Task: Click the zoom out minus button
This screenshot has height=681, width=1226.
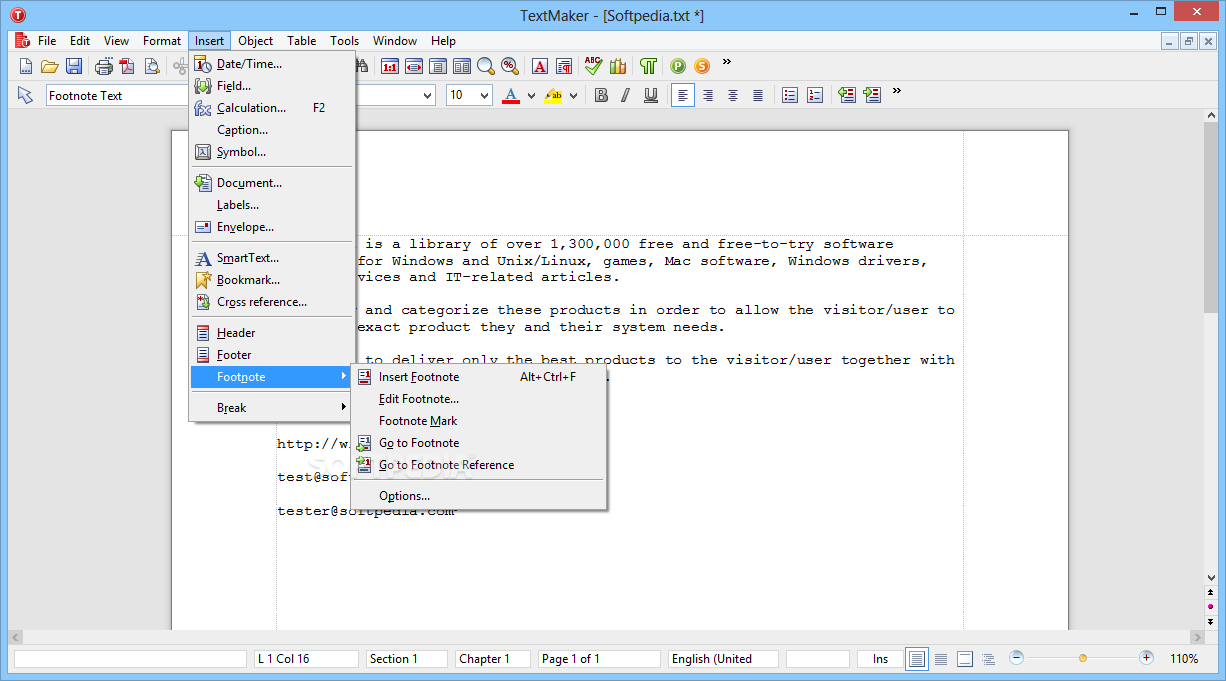Action: (x=1016, y=658)
